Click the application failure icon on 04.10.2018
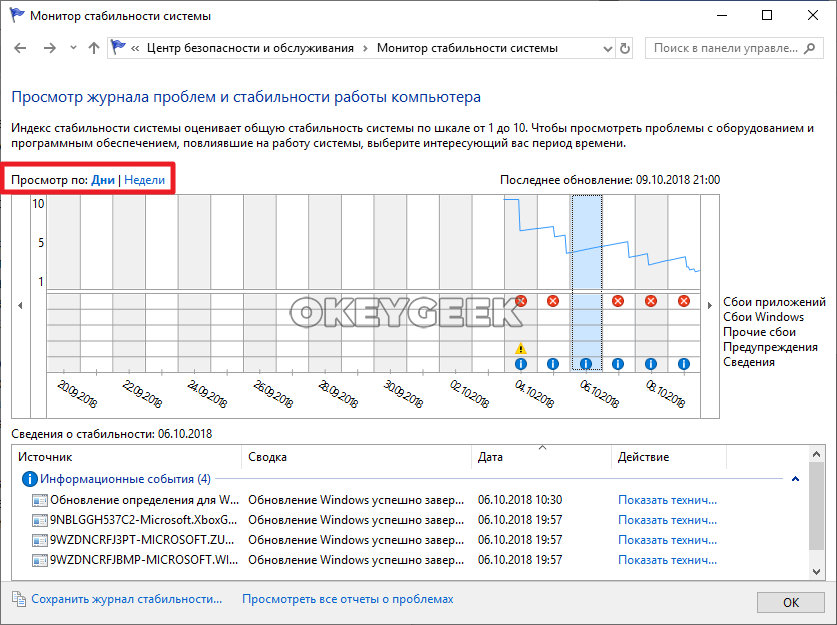837x625 pixels. point(520,301)
